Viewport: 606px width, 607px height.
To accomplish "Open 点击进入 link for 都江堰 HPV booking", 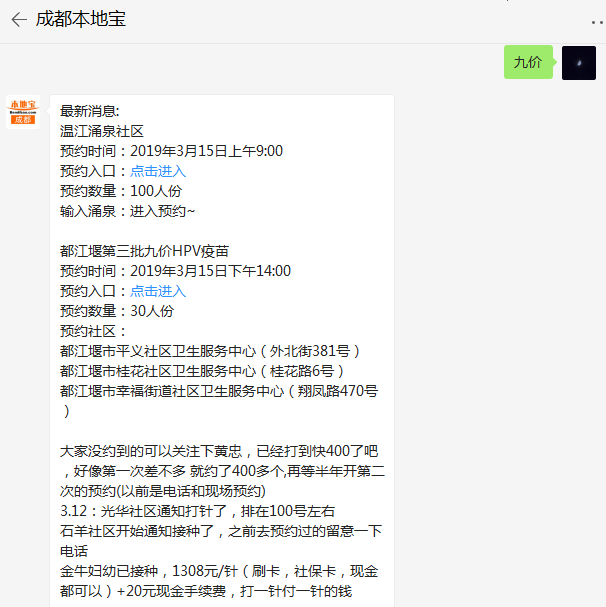I will point(158,291).
